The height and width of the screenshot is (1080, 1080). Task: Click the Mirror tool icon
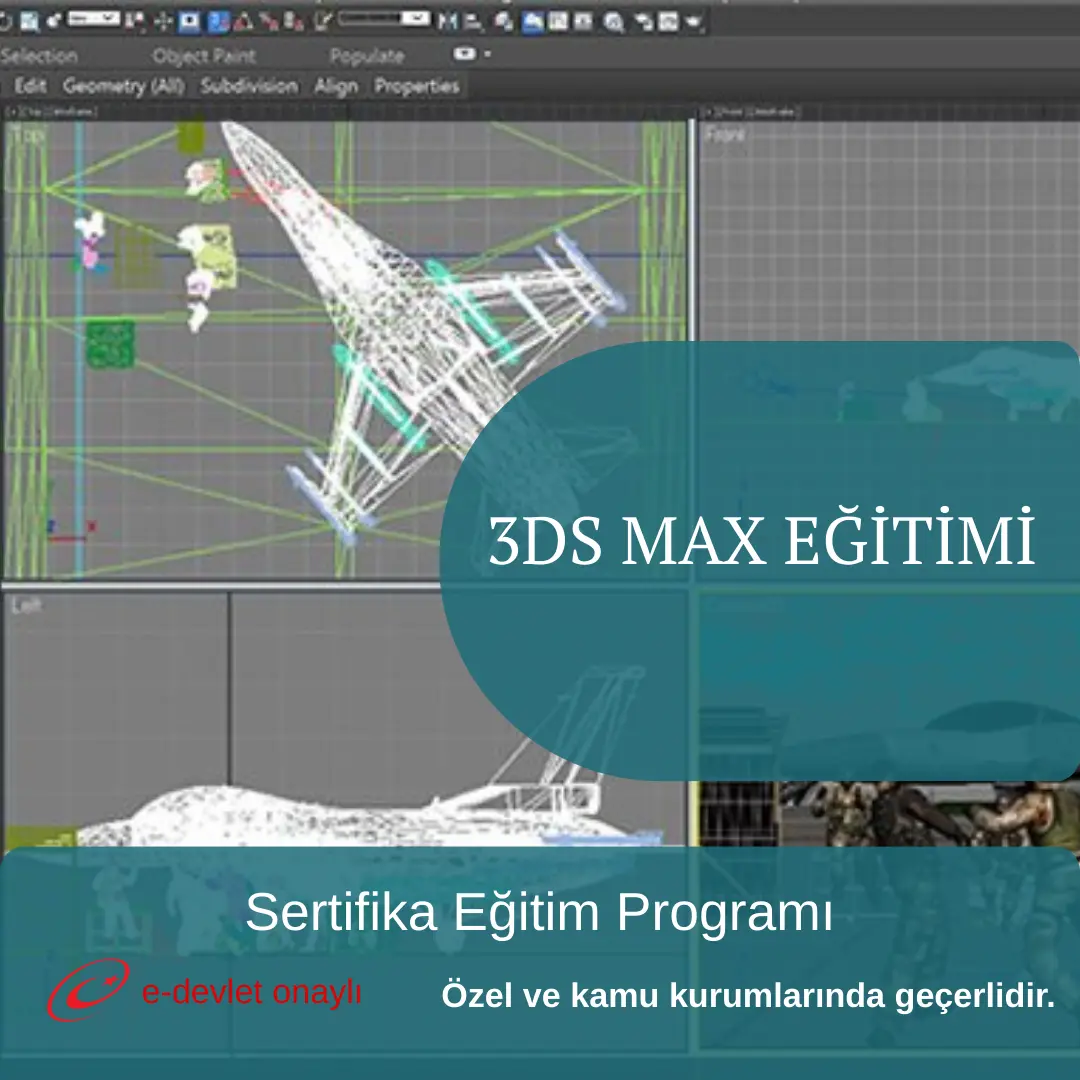coord(447,22)
